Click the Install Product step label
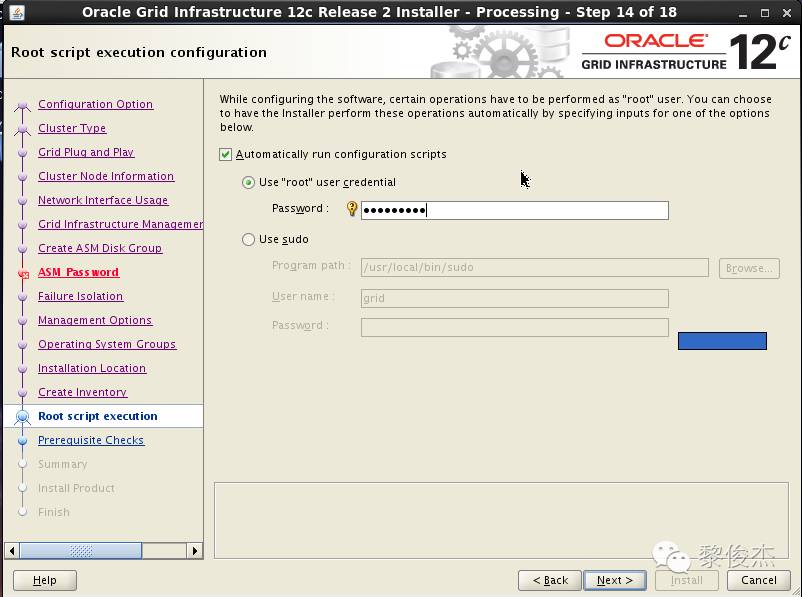 pyautogui.click(x=76, y=488)
